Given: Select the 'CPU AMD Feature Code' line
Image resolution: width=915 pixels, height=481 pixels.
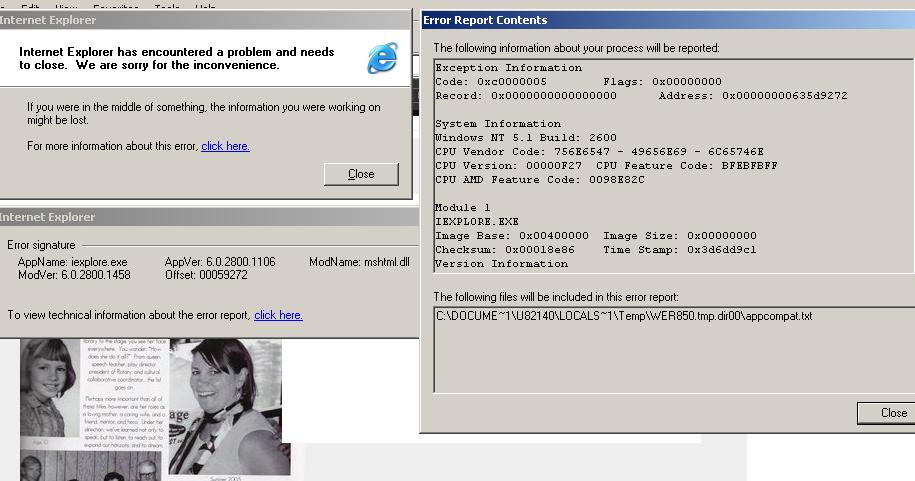Looking at the screenshot, I should [x=540, y=180].
